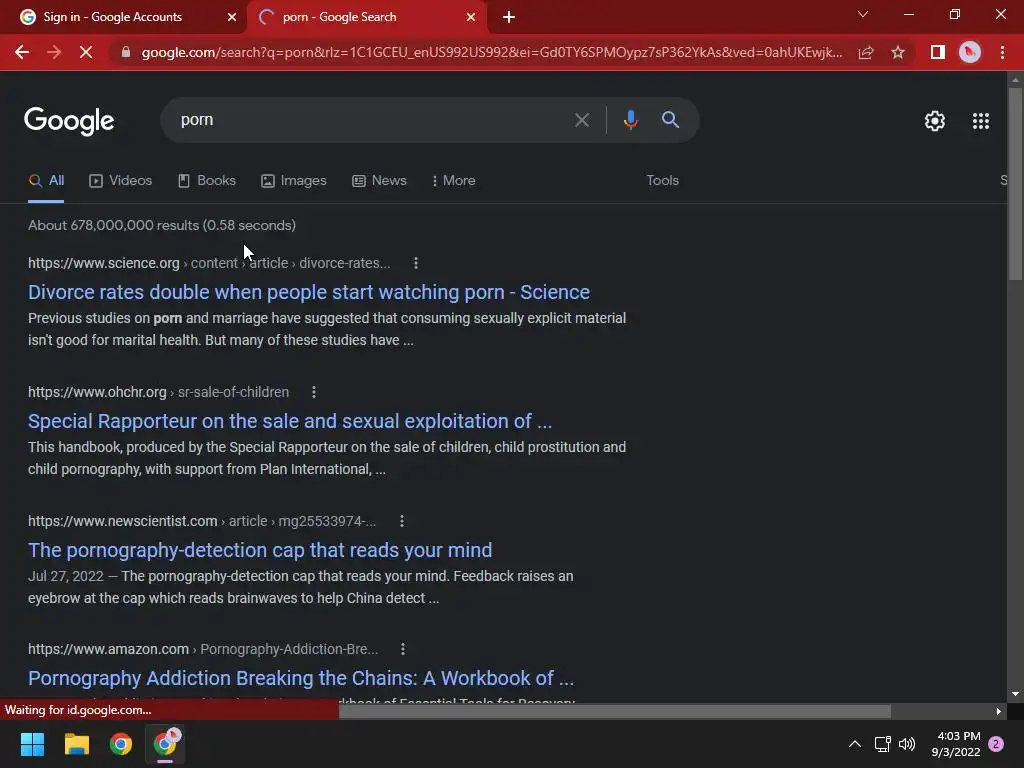Open search Tools options

click(662, 181)
